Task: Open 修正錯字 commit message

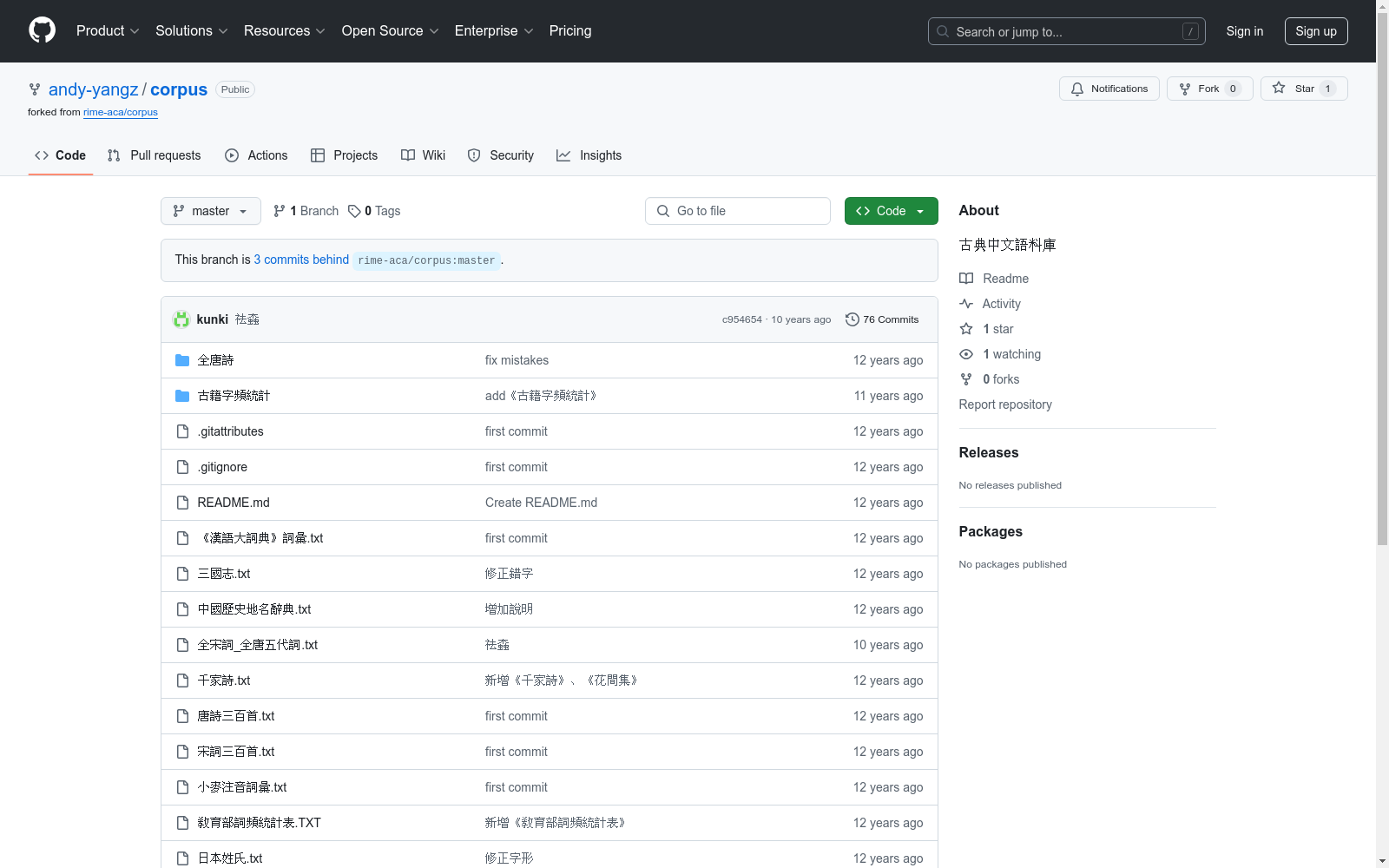Action: tap(509, 574)
